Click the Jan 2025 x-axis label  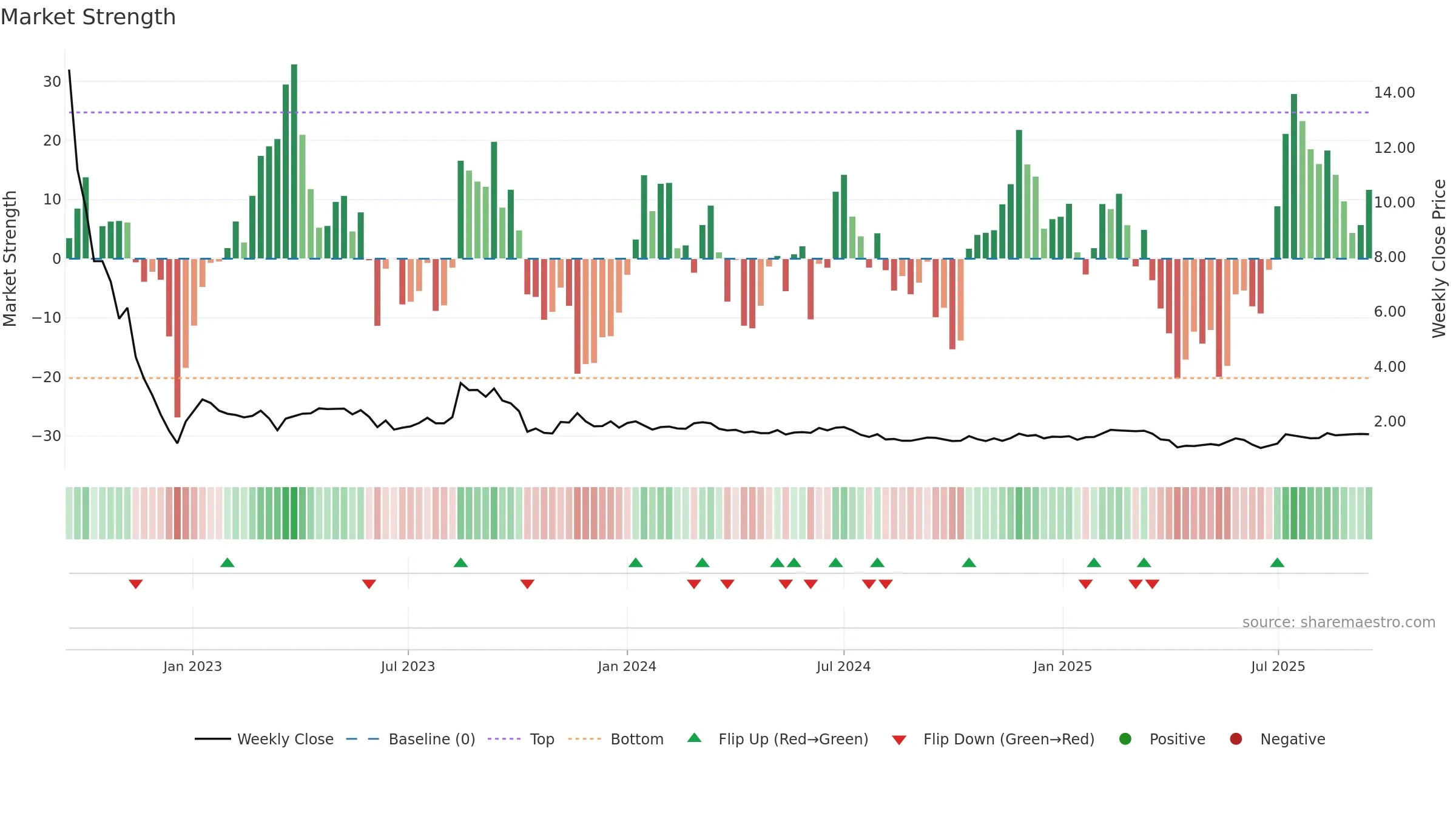click(x=1062, y=667)
